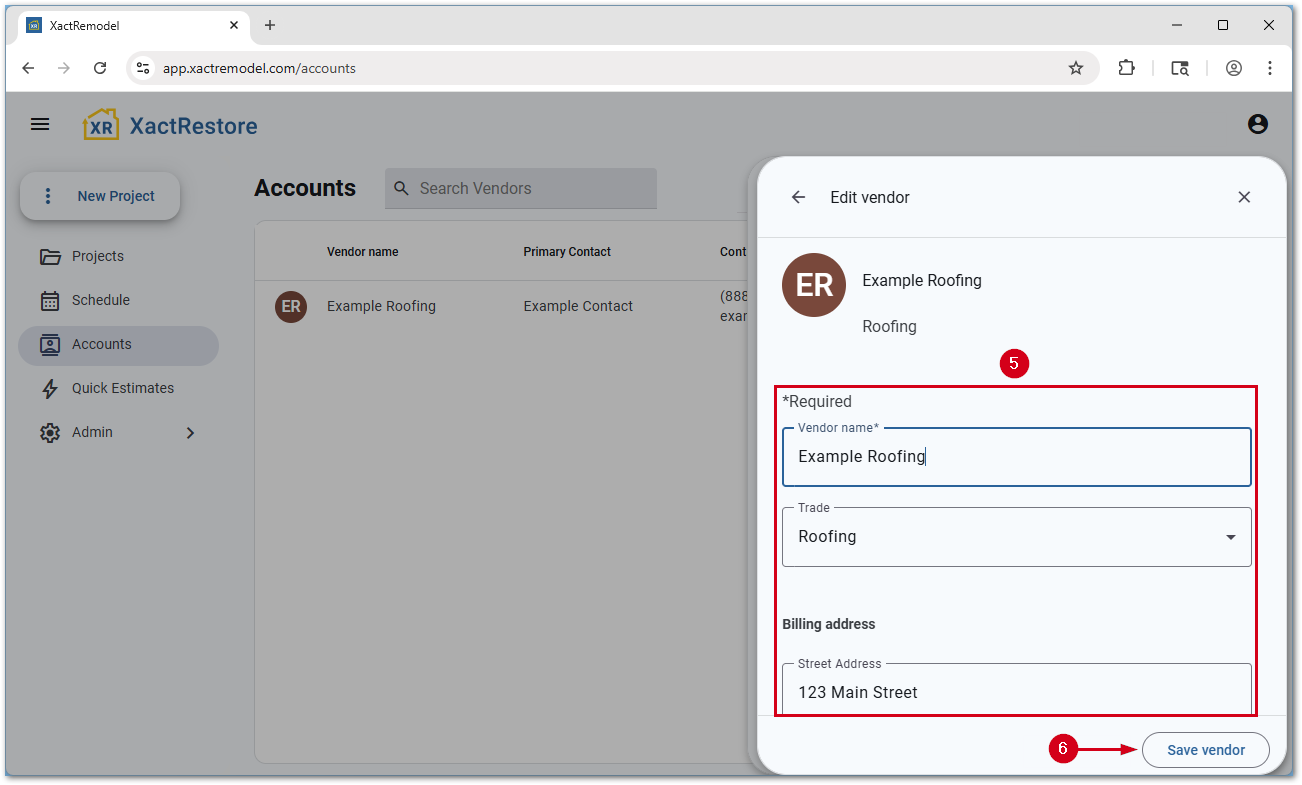Click the browser forward arrow
Viewport: 1302px width, 785px height.
[x=64, y=68]
